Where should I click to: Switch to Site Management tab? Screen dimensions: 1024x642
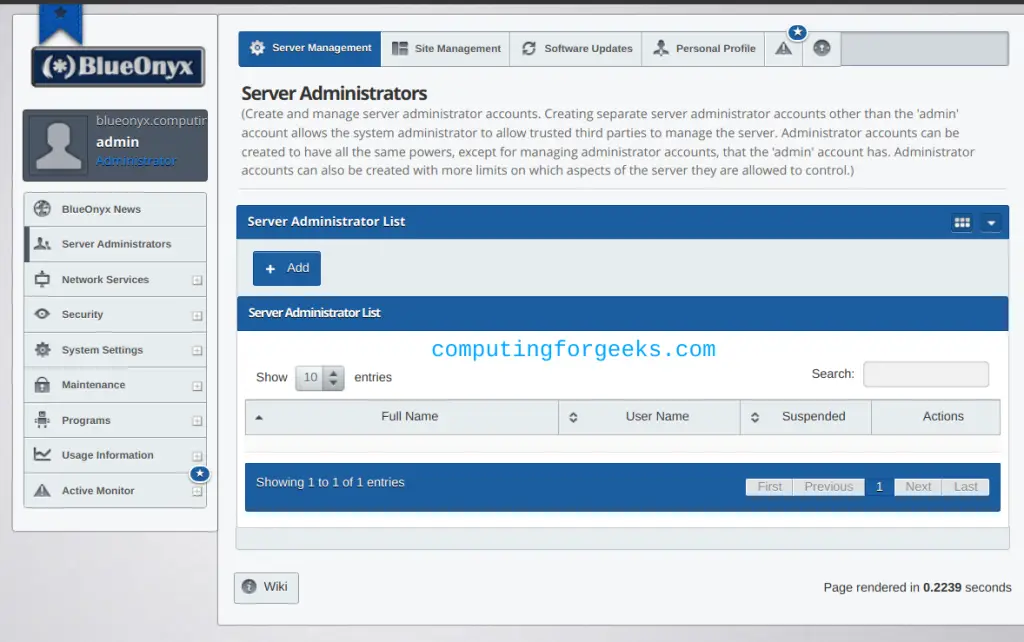tap(445, 48)
